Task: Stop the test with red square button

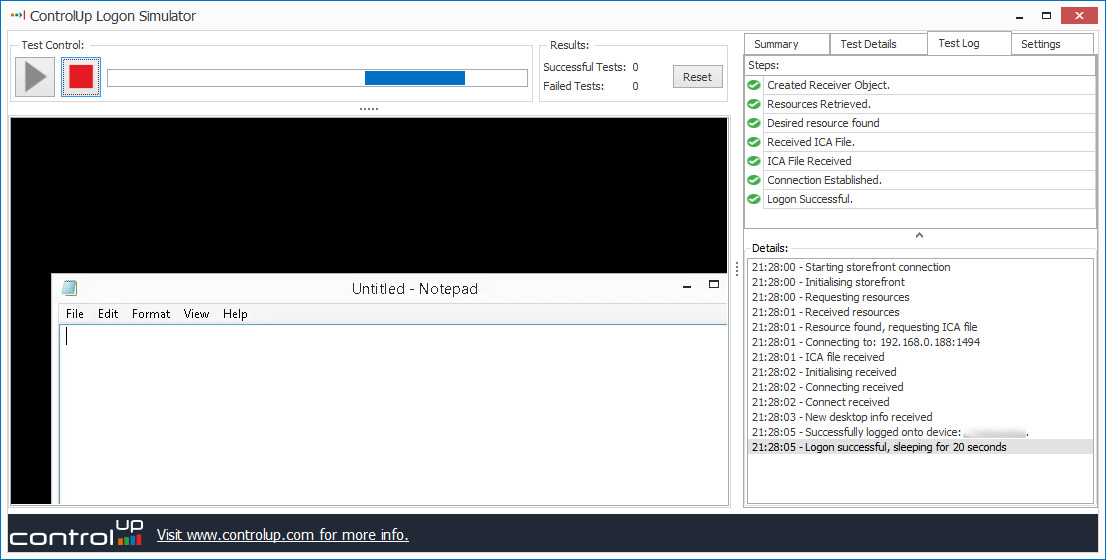Action: [x=81, y=77]
